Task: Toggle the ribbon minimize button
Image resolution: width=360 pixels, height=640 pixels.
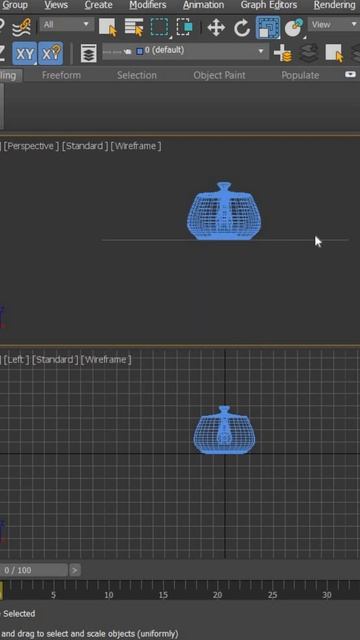Action: pos(350,75)
